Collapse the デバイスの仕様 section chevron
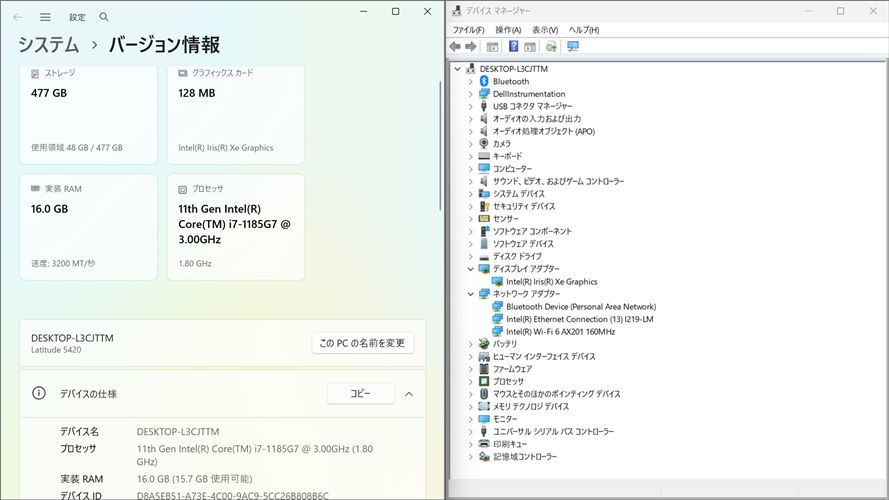This screenshot has width=889, height=500. pos(409,394)
